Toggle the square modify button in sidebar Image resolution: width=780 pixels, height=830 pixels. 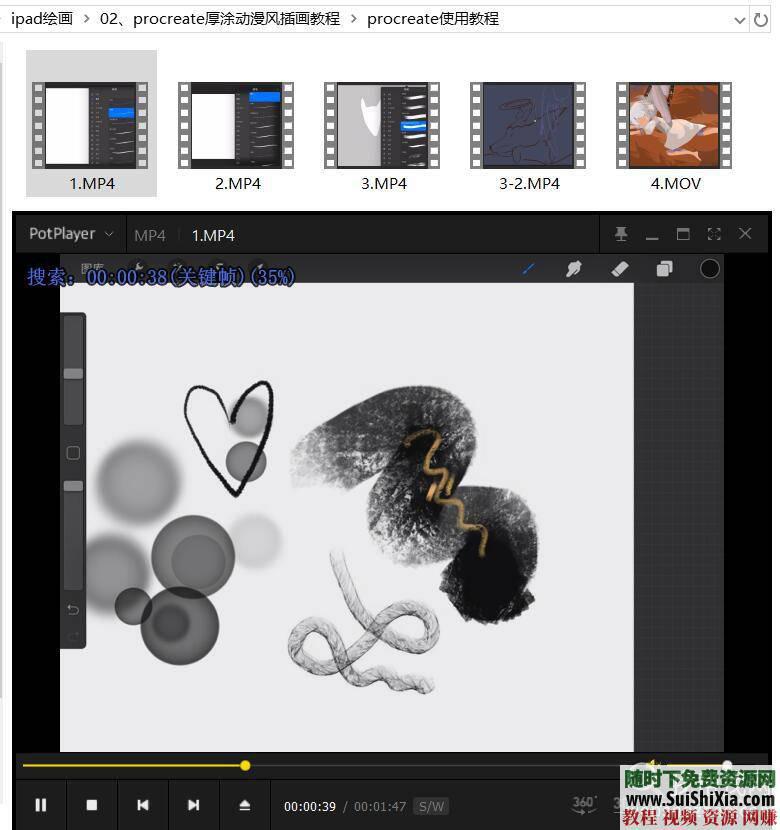click(x=73, y=453)
